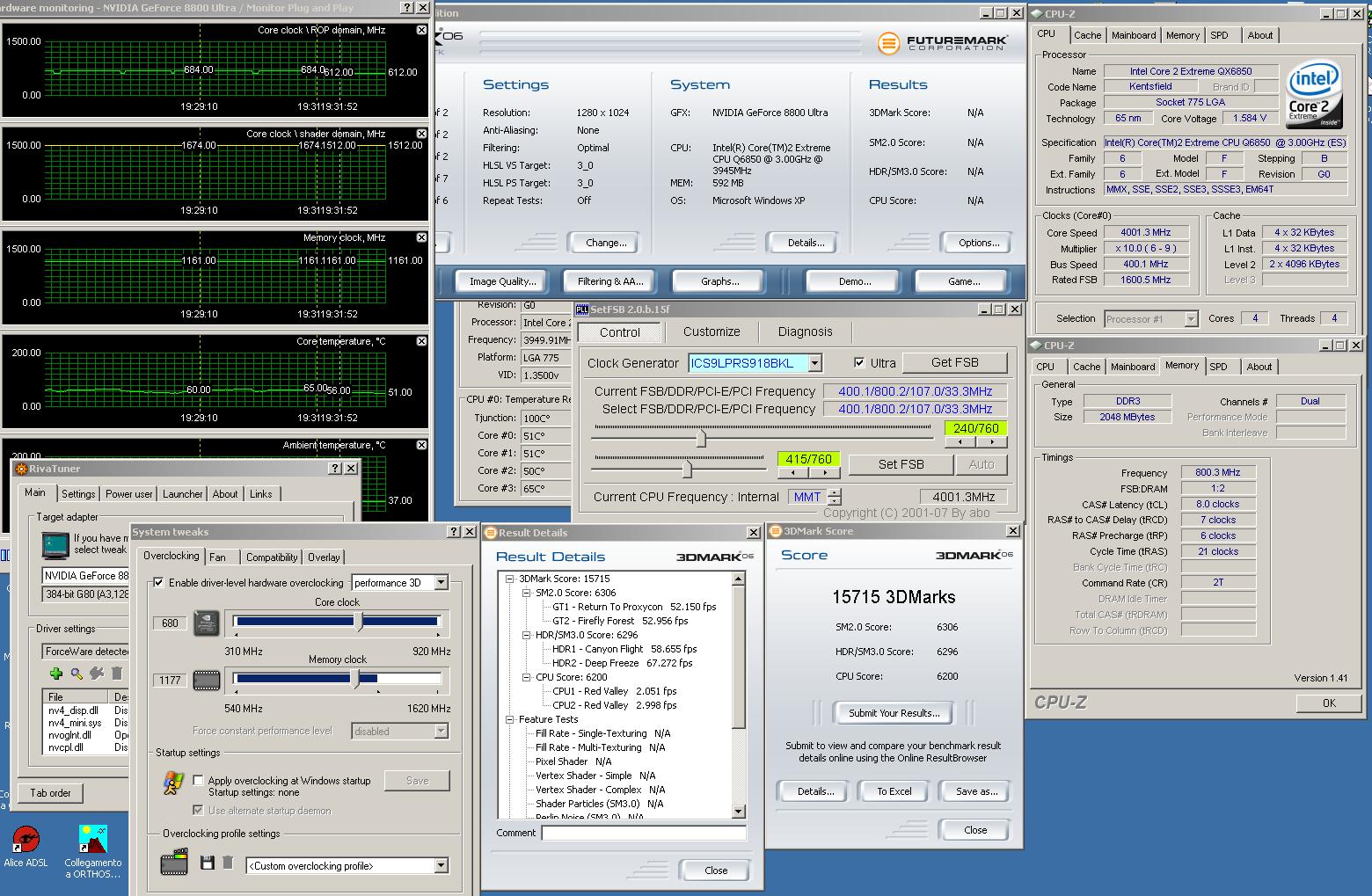Close the Core clock ROP domain graph
The image size is (1372, 896).
tap(421, 30)
